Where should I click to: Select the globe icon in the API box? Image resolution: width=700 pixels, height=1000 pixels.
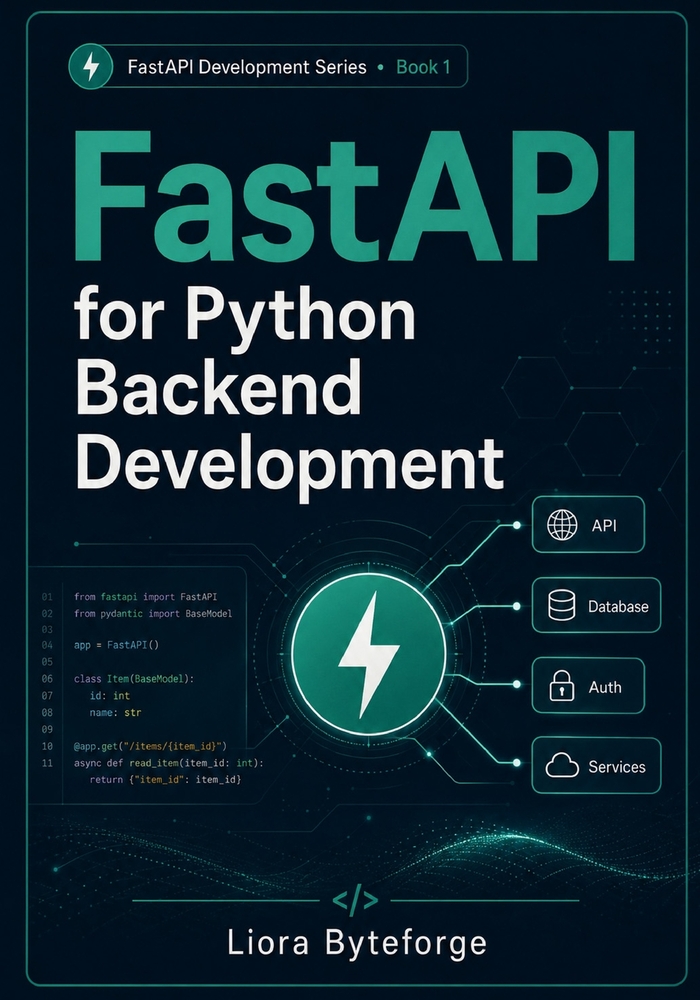[562, 525]
